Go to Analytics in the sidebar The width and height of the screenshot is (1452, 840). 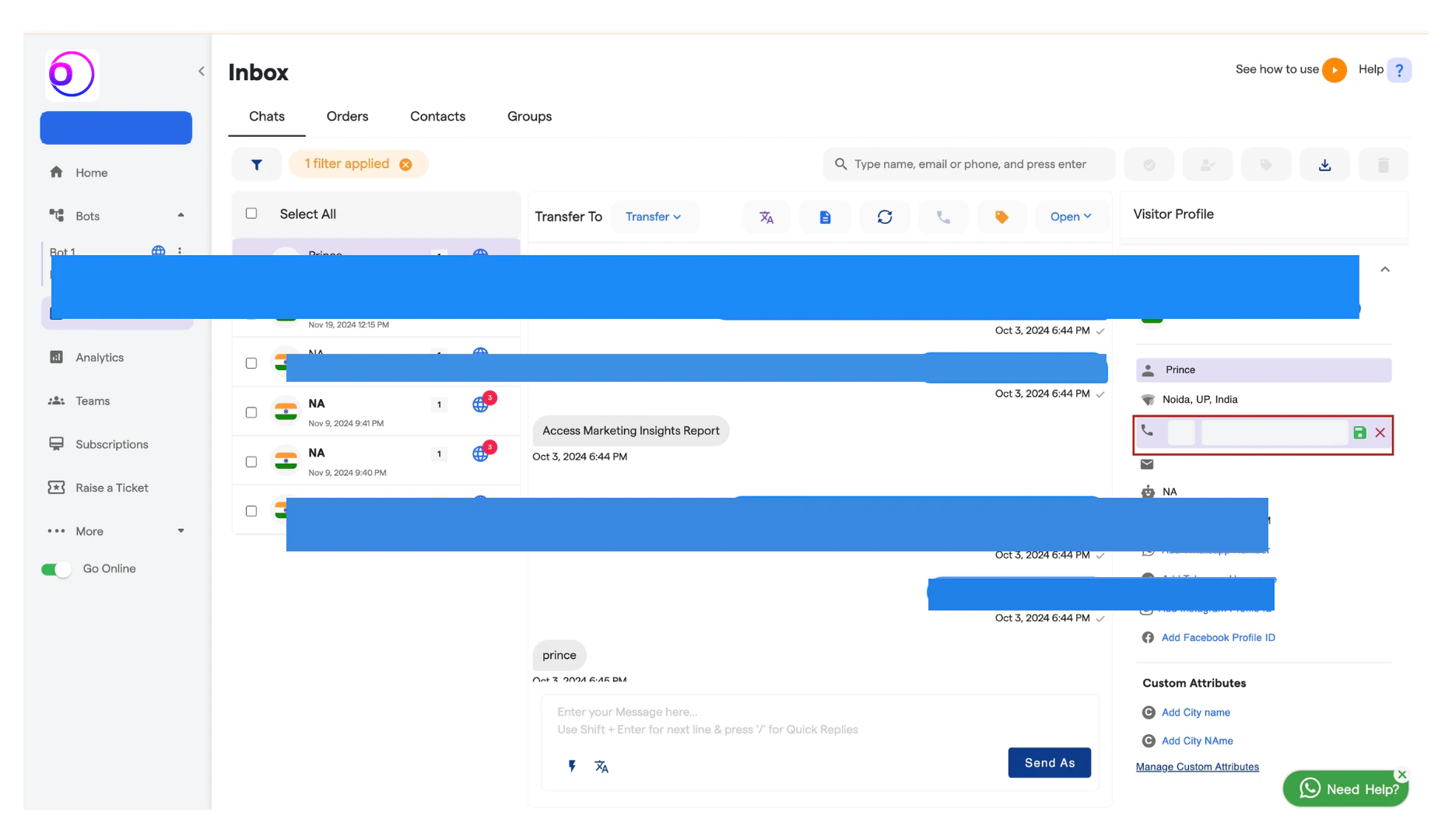click(x=100, y=357)
